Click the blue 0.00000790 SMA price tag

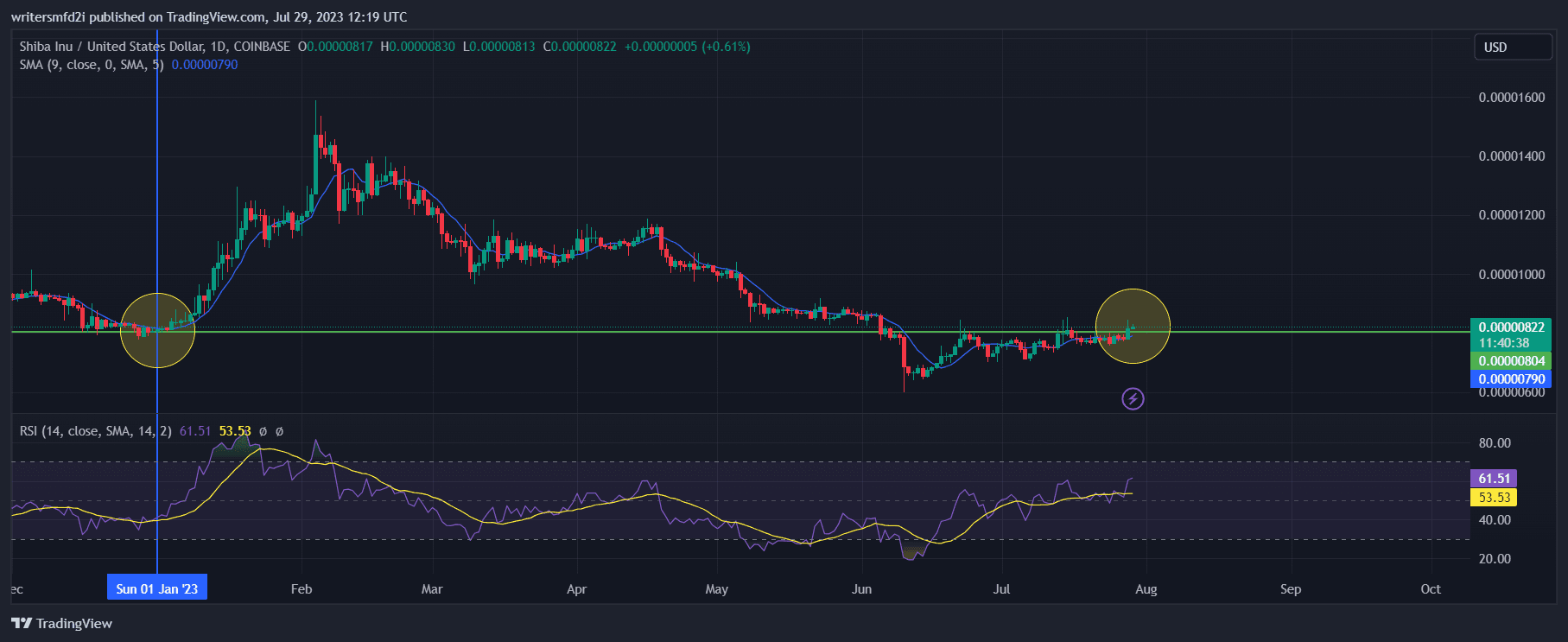(1511, 379)
